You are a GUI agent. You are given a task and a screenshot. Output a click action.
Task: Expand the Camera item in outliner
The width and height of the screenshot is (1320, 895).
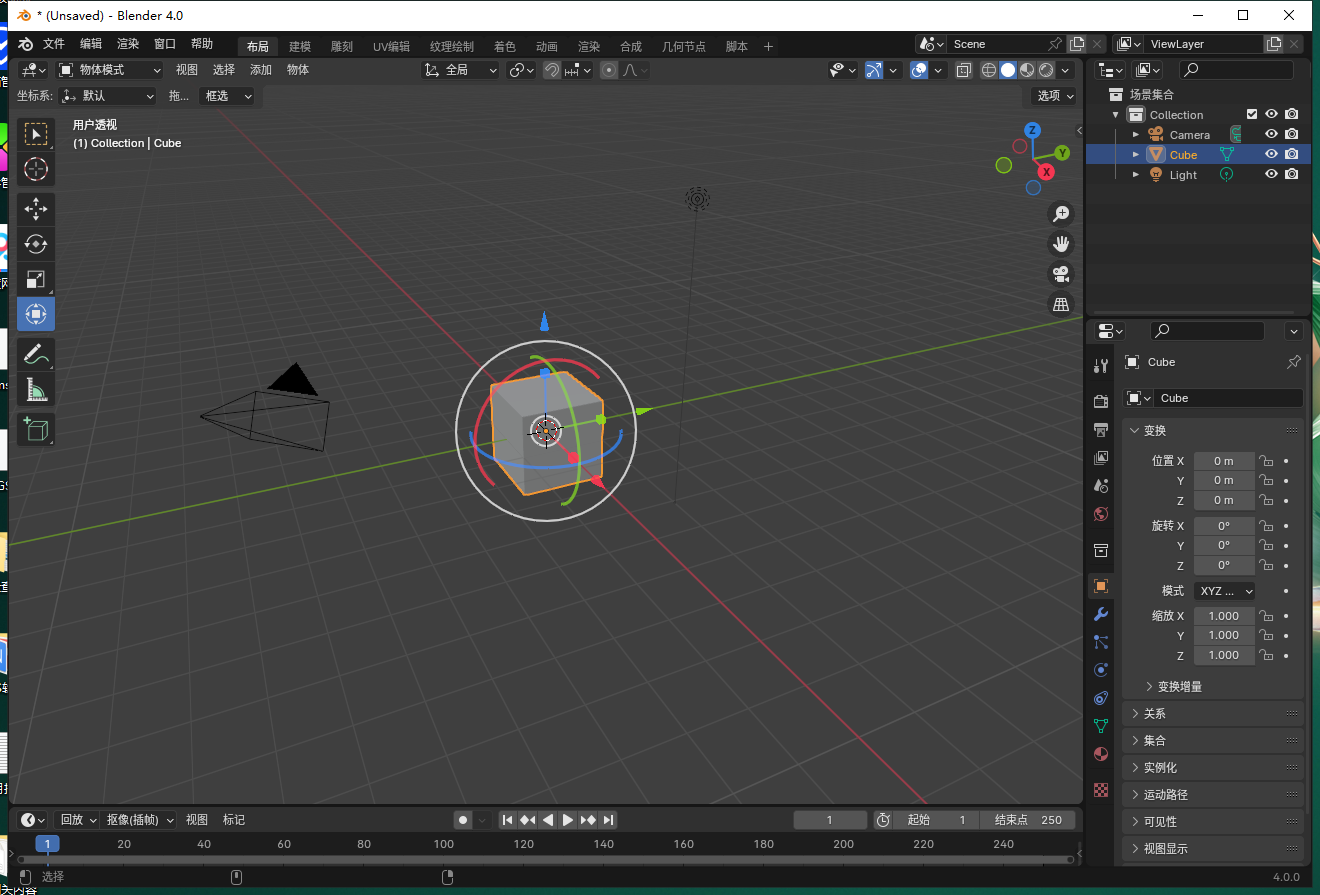click(x=1136, y=134)
